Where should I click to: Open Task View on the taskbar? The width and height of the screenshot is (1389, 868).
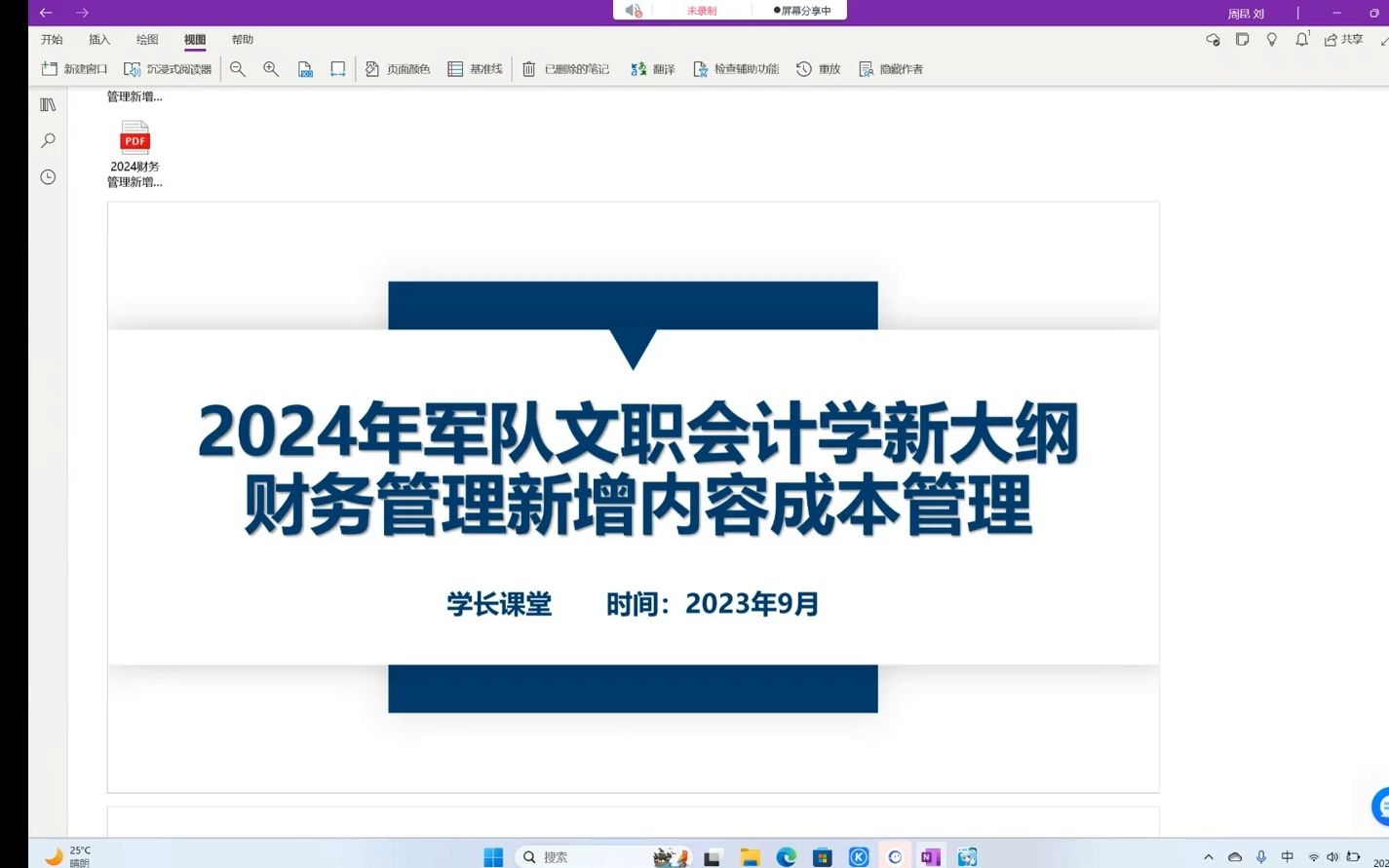(713, 857)
